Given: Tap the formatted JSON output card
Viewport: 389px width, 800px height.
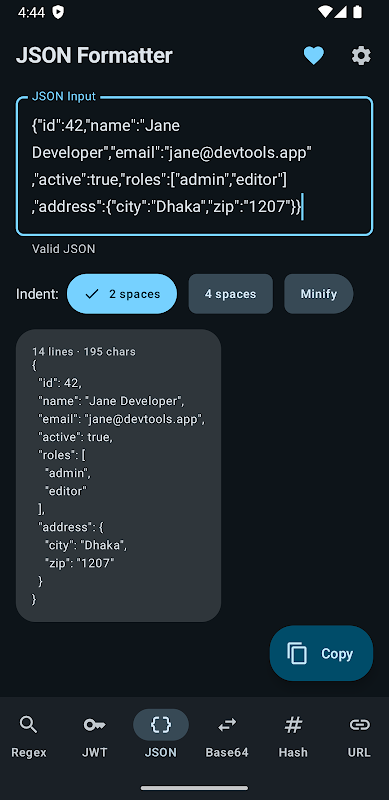Looking at the screenshot, I should point(118,476).
